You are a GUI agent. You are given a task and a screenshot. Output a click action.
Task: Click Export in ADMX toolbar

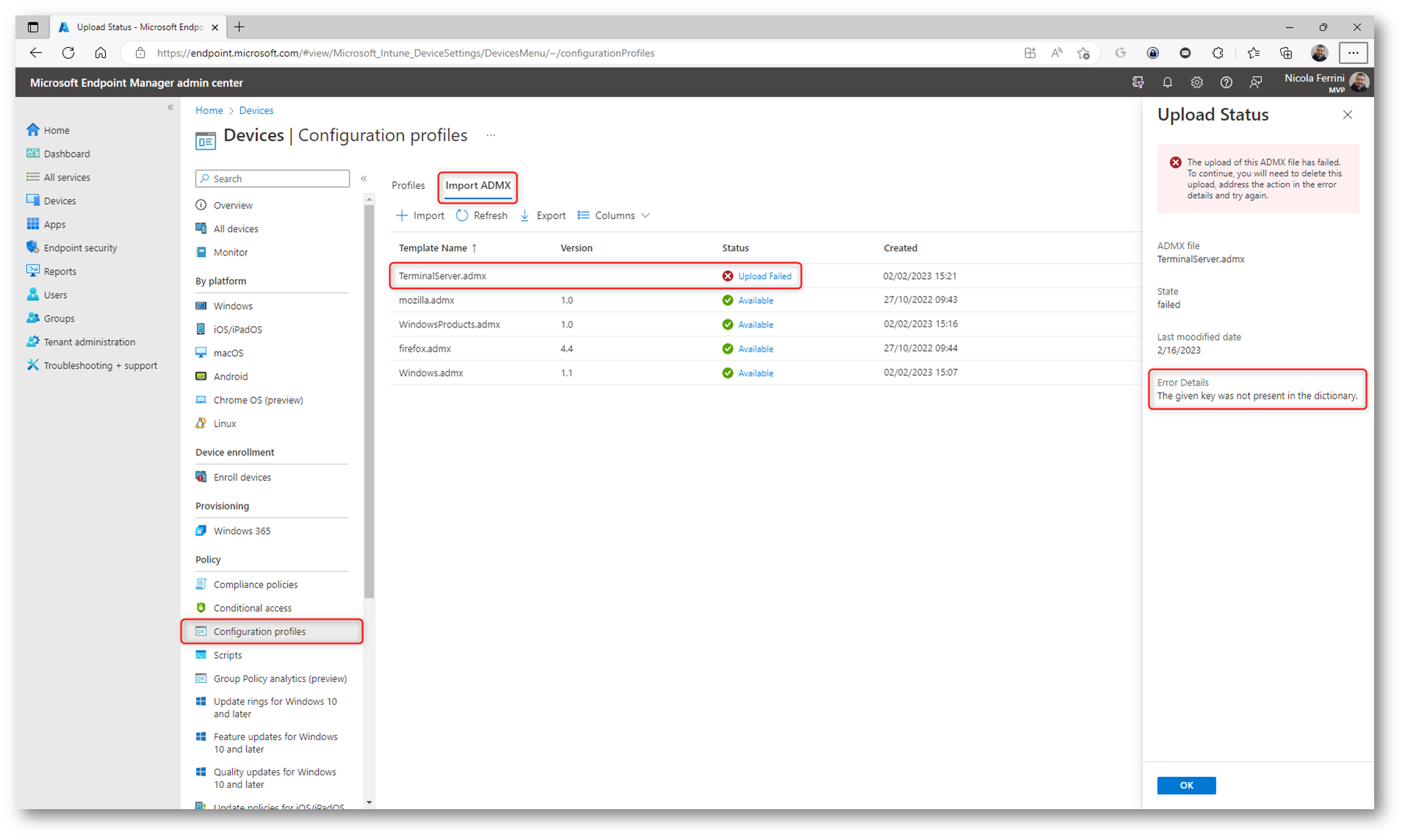[543, 215]
